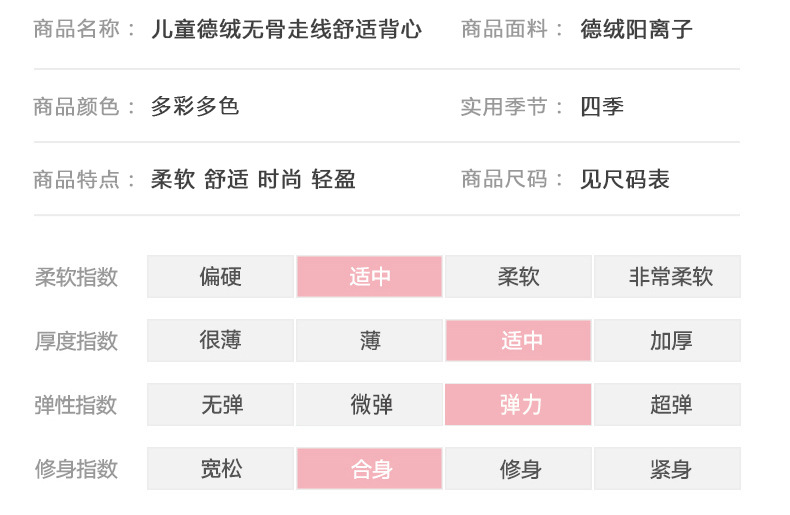
Task: Choose the 加厚 thickness cell
Action: (667, 341)
